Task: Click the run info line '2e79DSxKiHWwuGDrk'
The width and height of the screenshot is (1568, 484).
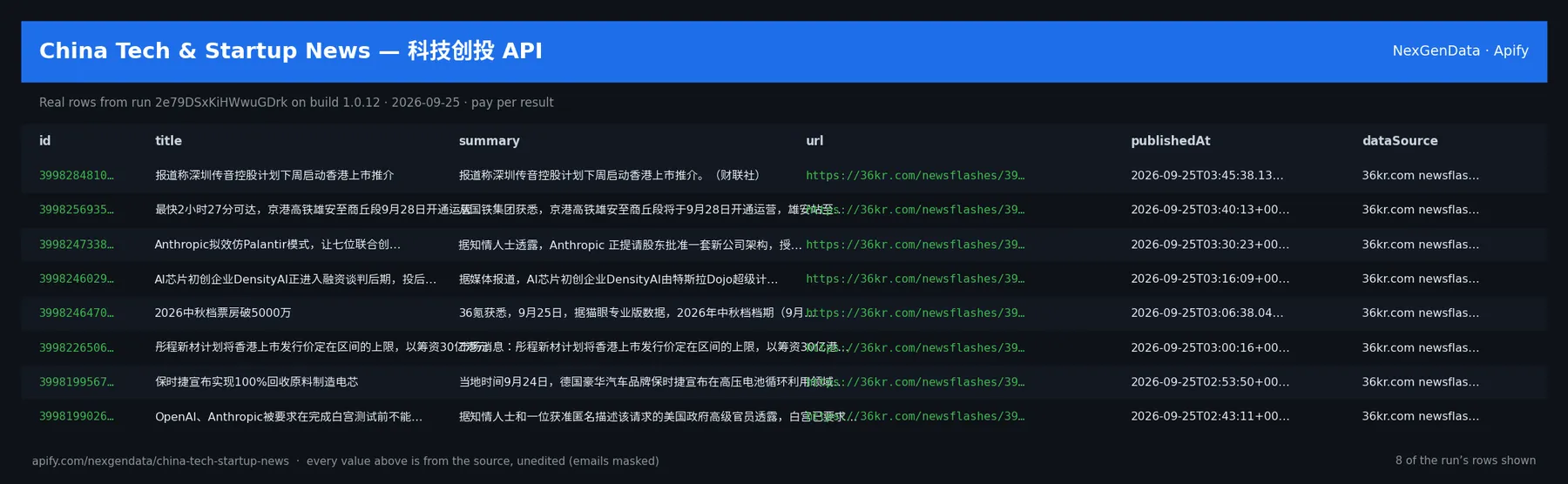Action: pos(296,103)
